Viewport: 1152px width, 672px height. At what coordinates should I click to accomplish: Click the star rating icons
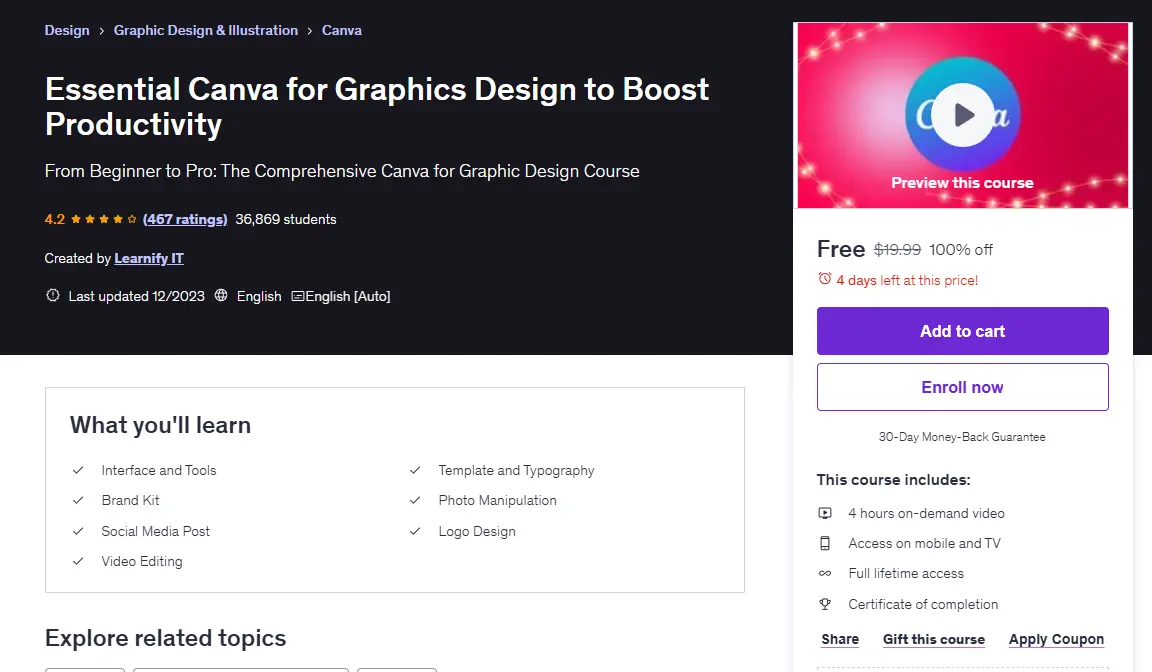click(x=104, y=219)
